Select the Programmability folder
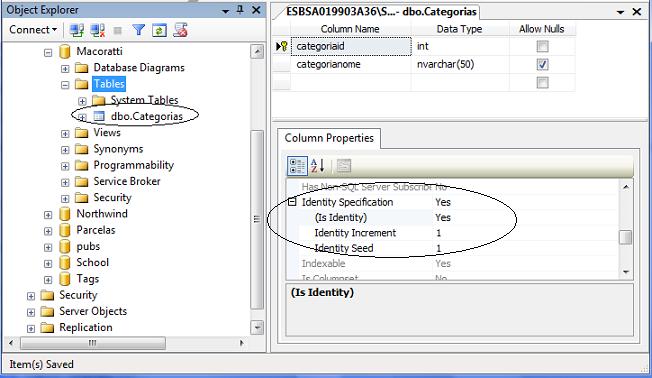Image resolution: width=652 pixels, height=378 pixels. [133, 165]
